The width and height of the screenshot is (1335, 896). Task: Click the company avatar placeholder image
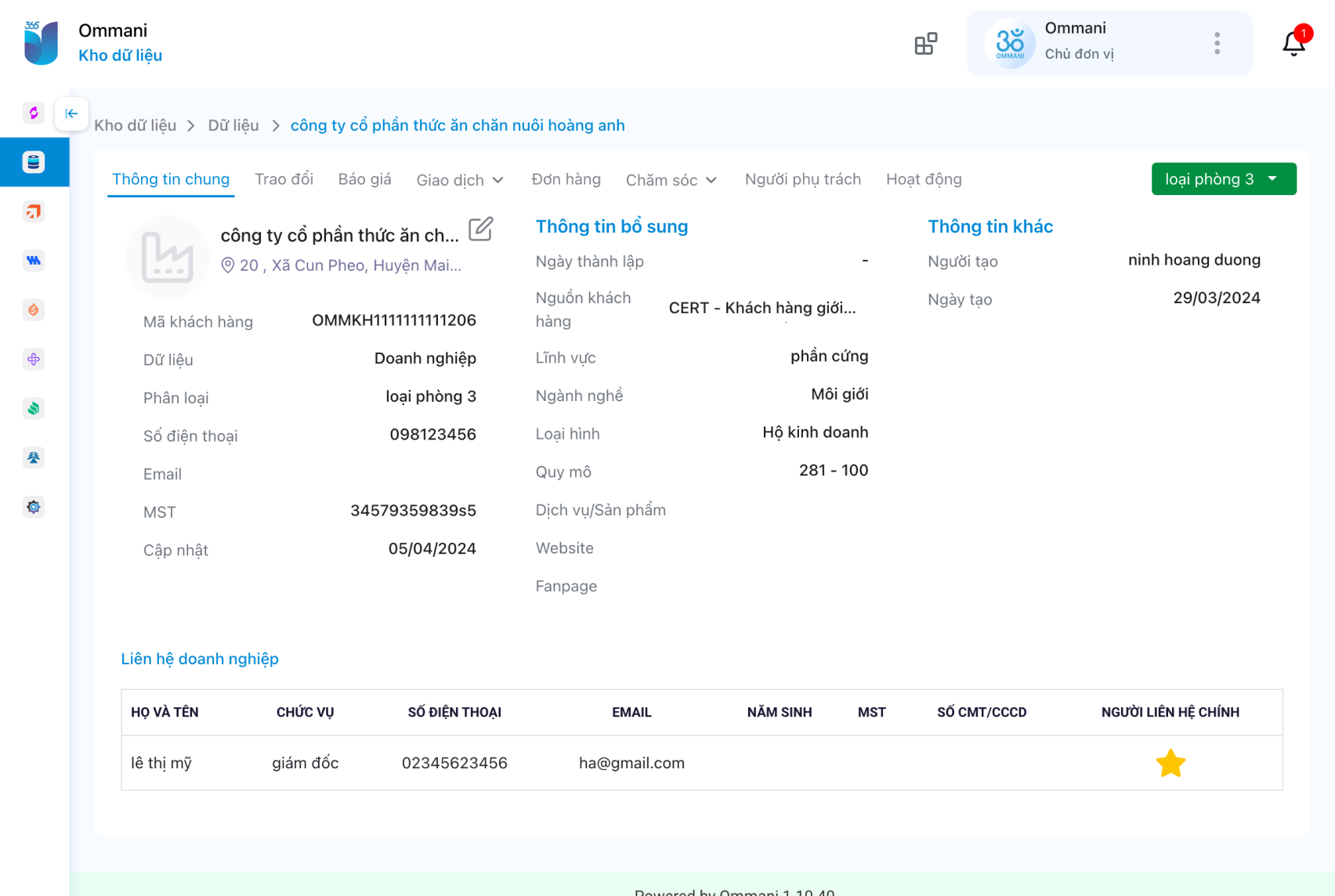point(167,257)
